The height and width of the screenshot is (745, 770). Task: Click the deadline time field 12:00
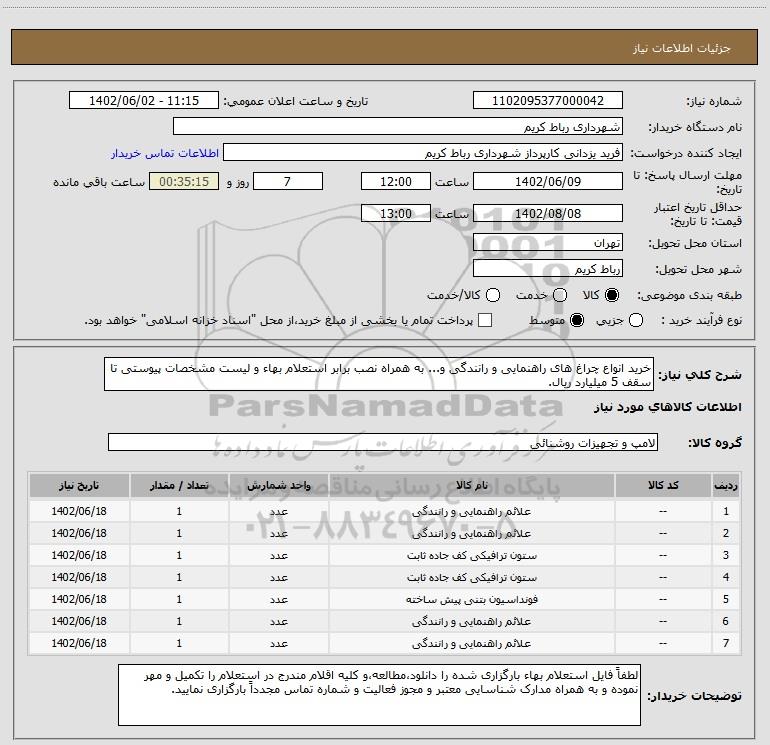396,181
